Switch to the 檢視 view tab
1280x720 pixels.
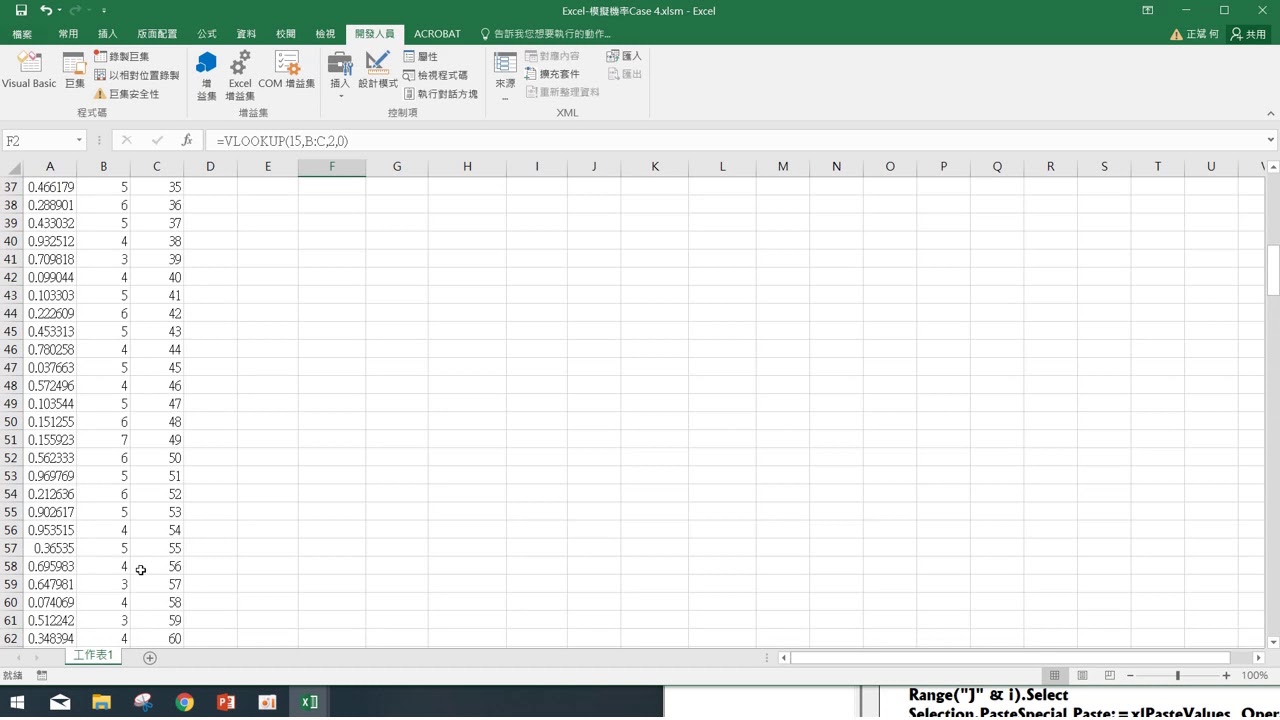point(326,34)
